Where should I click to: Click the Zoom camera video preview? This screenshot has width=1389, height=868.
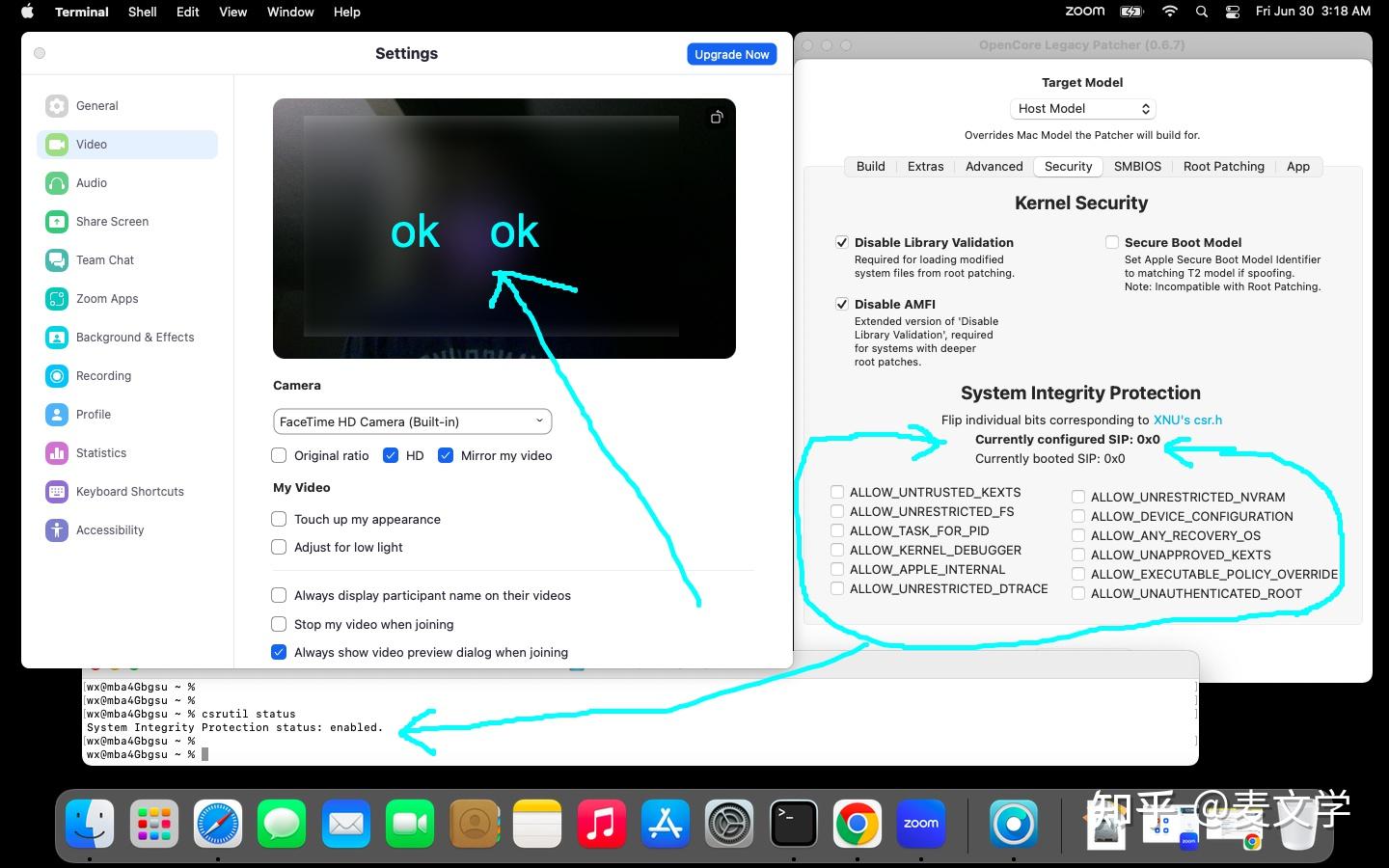click(x=504, y=229)
